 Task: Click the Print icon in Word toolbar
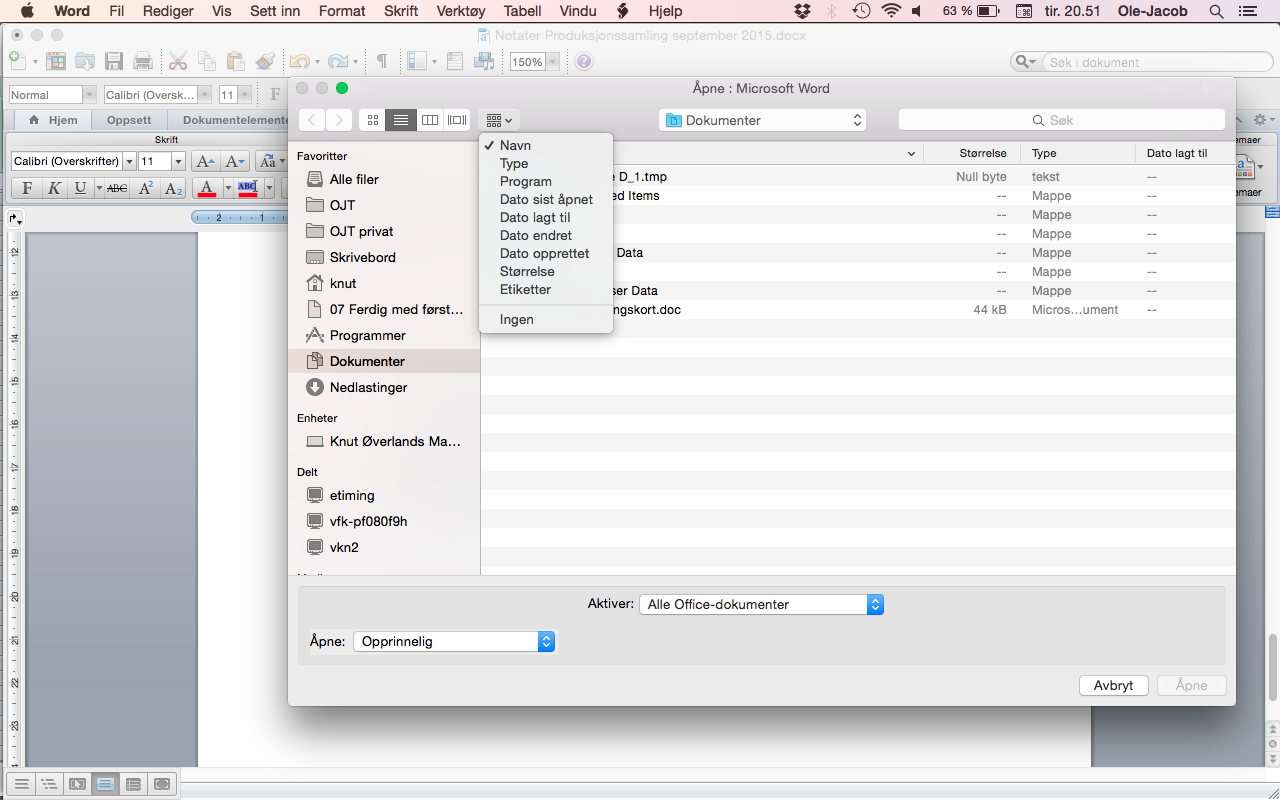tap(143, 61)
